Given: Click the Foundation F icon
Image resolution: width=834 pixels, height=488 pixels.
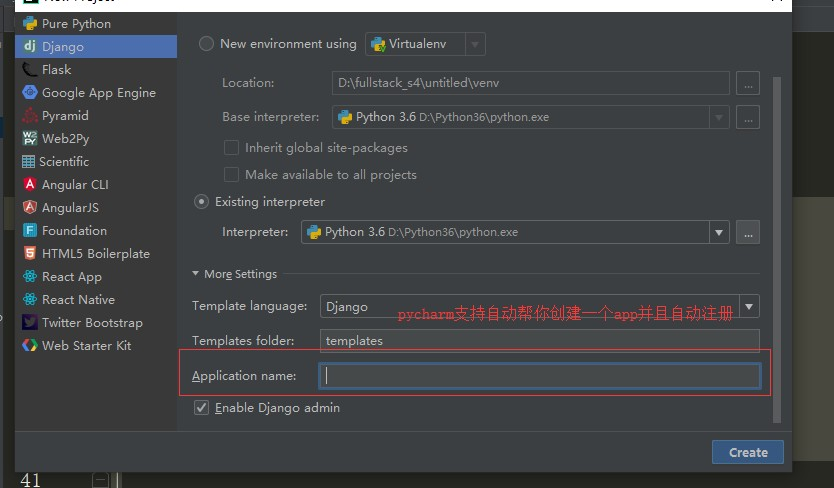Looking at the screenshot, I should tap(30, 230).
